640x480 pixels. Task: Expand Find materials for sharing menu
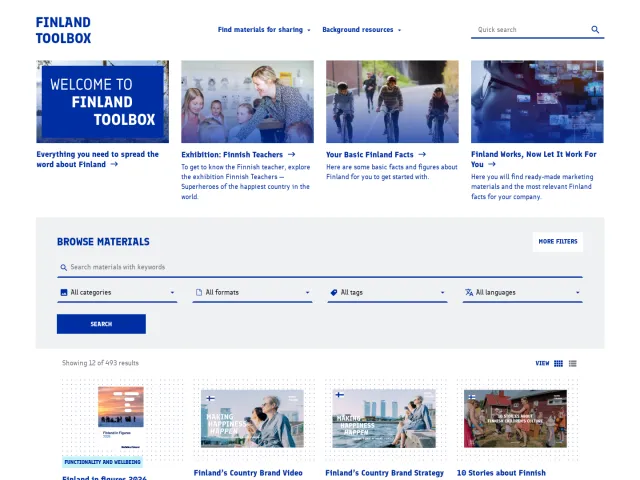pos(264,30)
